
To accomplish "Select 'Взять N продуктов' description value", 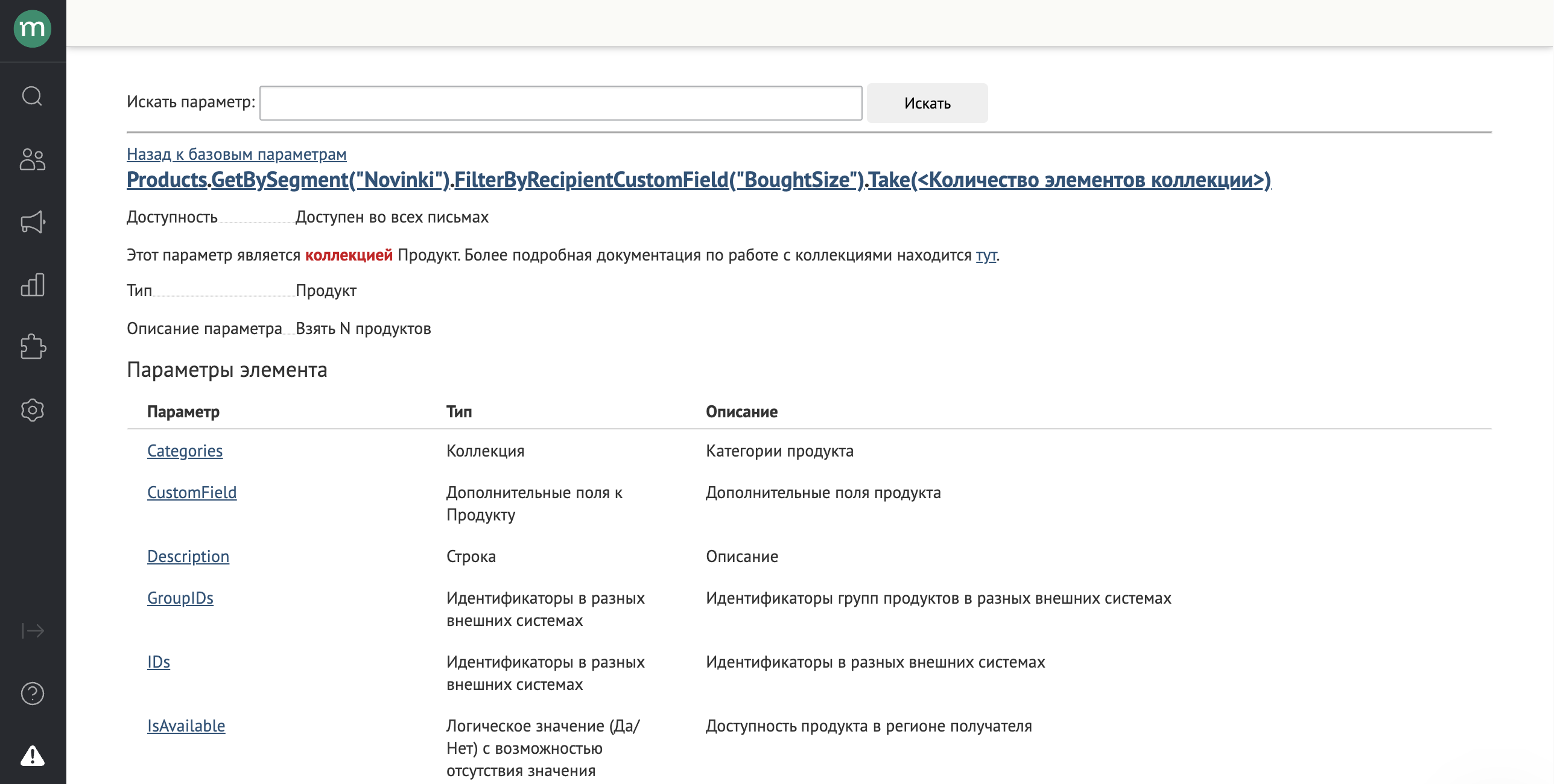I will (x=363, y=329).
